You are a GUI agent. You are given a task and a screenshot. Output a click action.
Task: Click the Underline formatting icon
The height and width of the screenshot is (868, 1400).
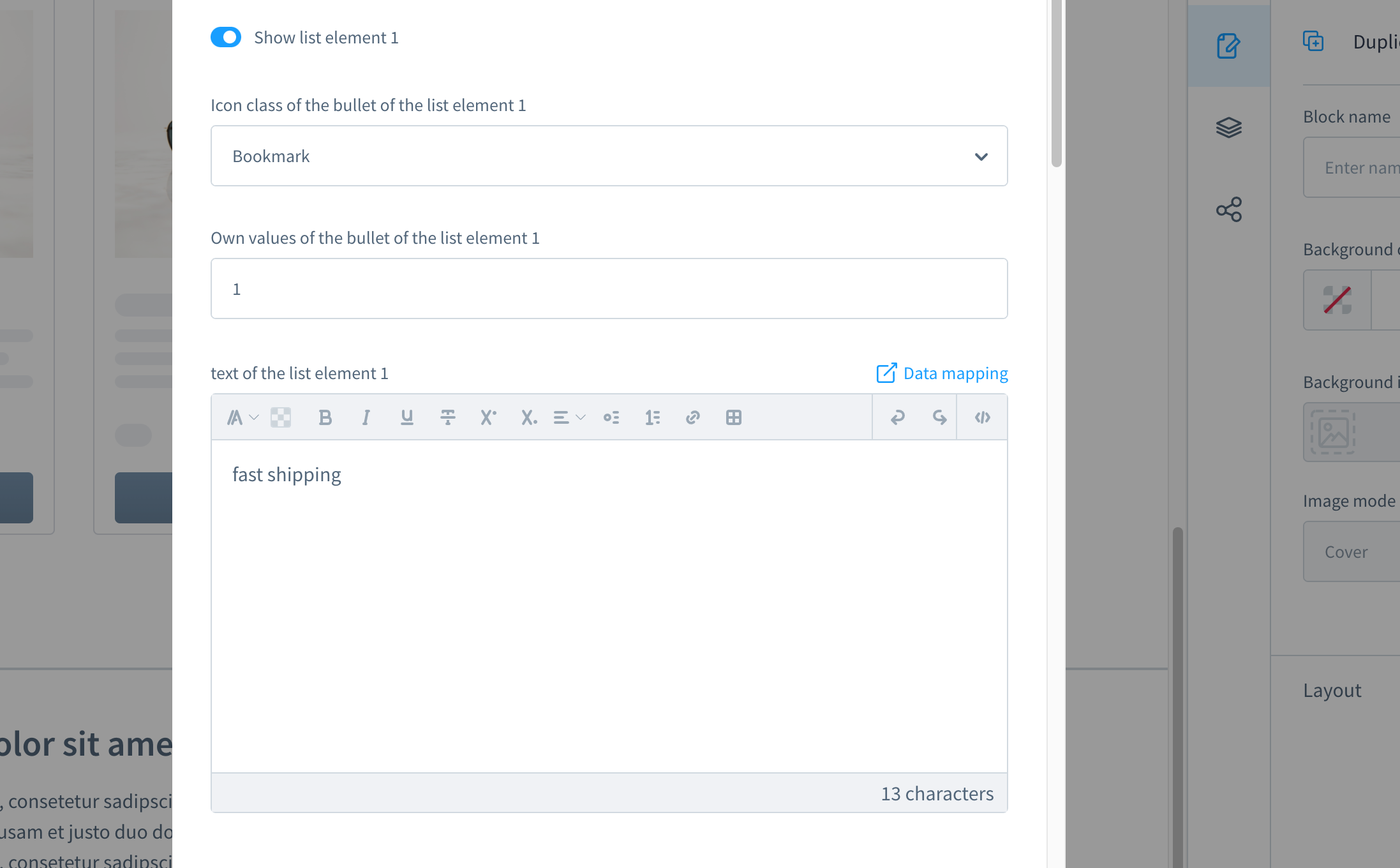[406, 418]
